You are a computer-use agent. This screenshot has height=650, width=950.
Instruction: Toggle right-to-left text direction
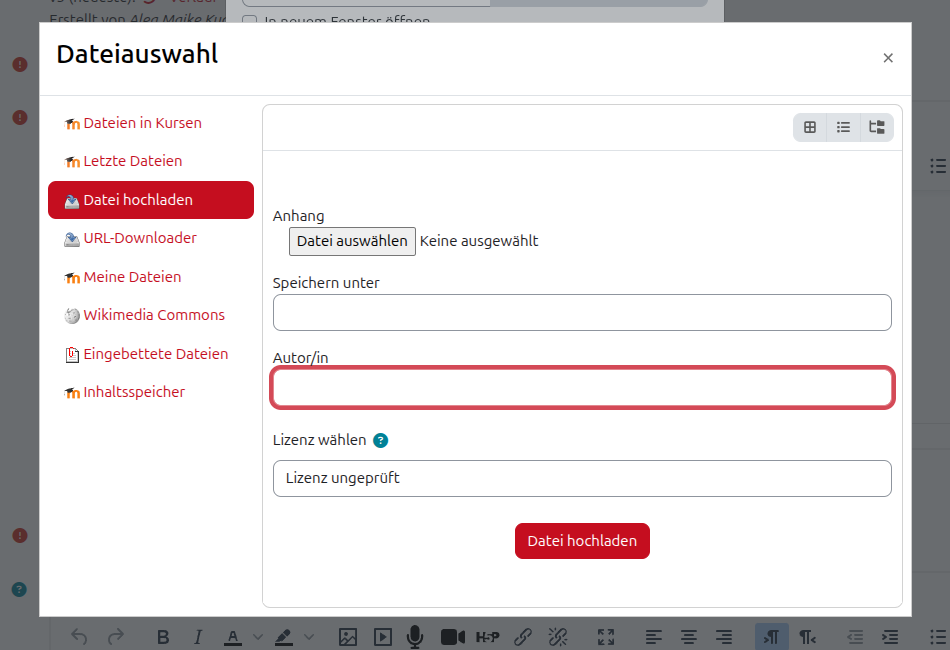[x=806, y=637]
